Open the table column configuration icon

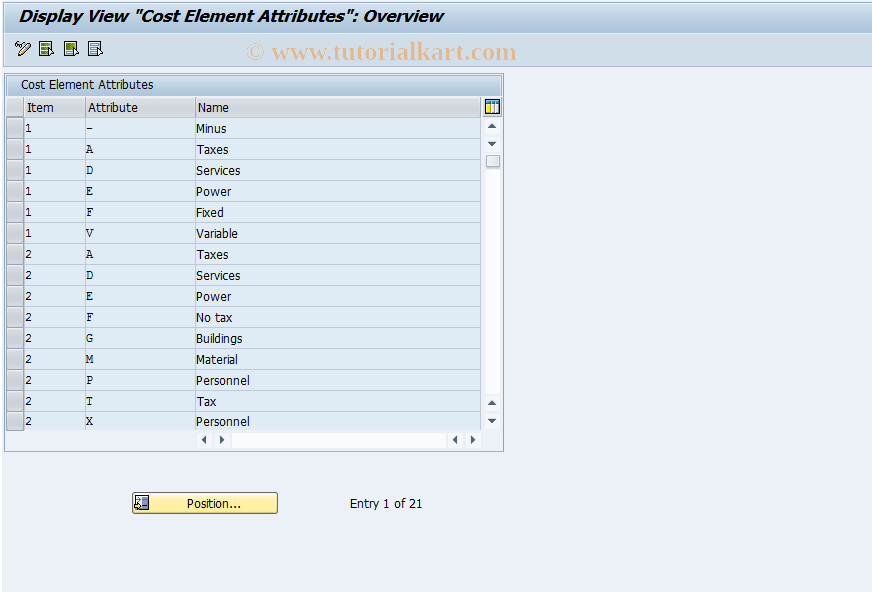[491, 106]
